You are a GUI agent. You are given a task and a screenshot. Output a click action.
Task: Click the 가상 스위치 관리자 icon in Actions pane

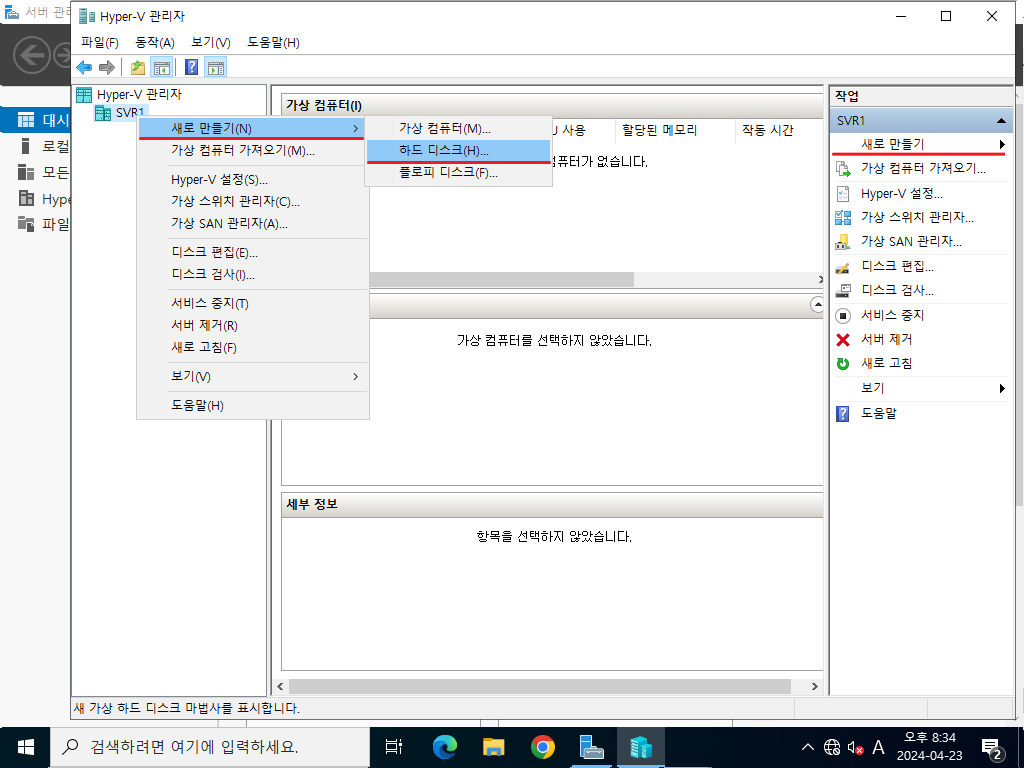pos(843,217)
